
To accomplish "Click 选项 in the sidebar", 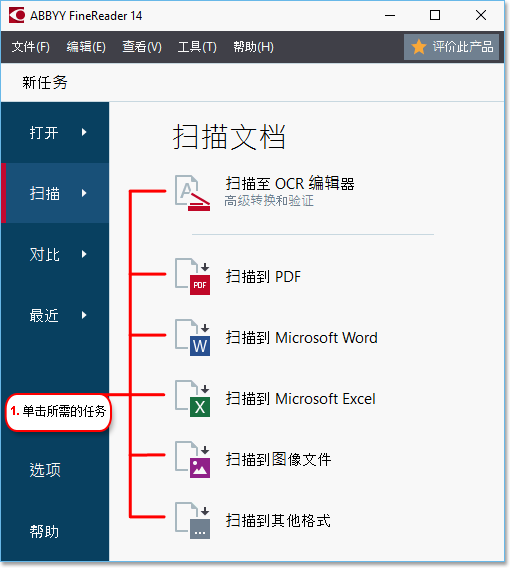I will [x=45, y=470].
